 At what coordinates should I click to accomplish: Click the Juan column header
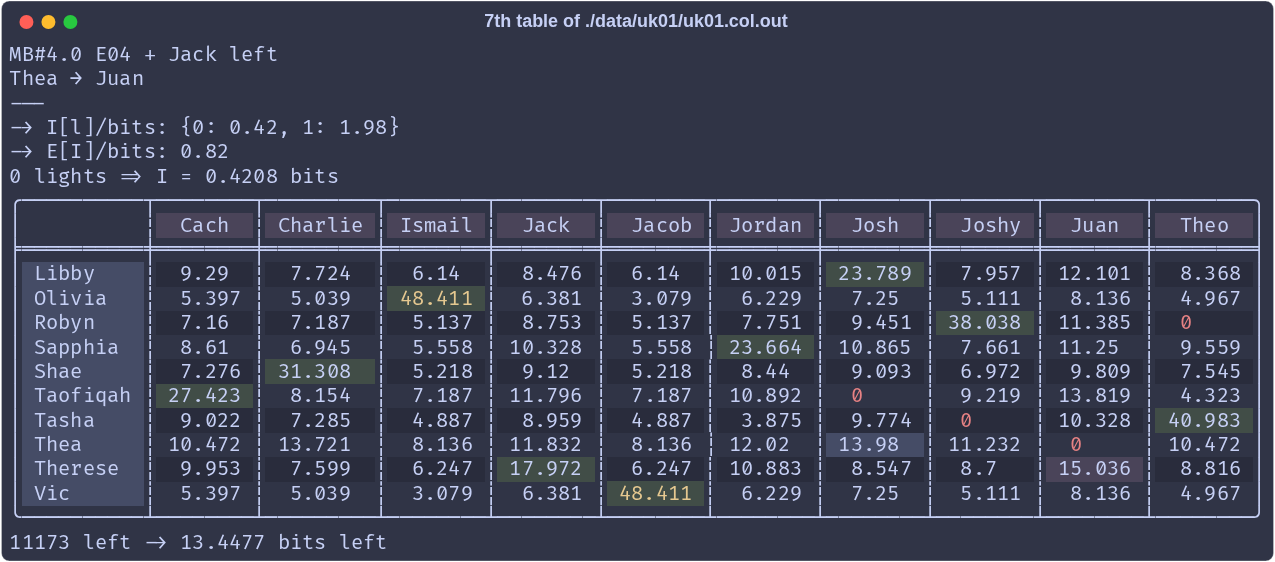tap(1094, 225)
